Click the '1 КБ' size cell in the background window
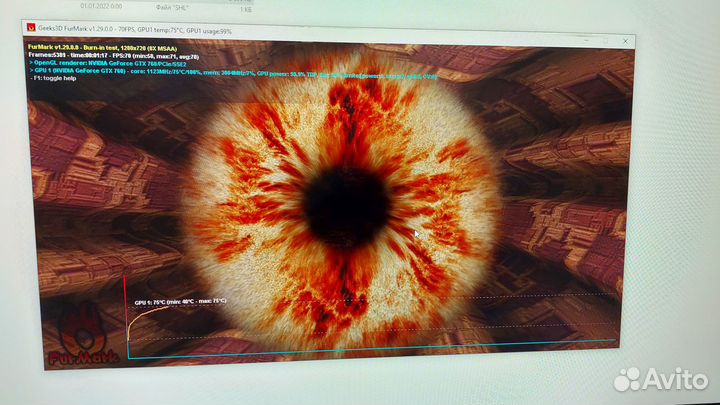This screenshot has height=405, width=720. point(246,9)
